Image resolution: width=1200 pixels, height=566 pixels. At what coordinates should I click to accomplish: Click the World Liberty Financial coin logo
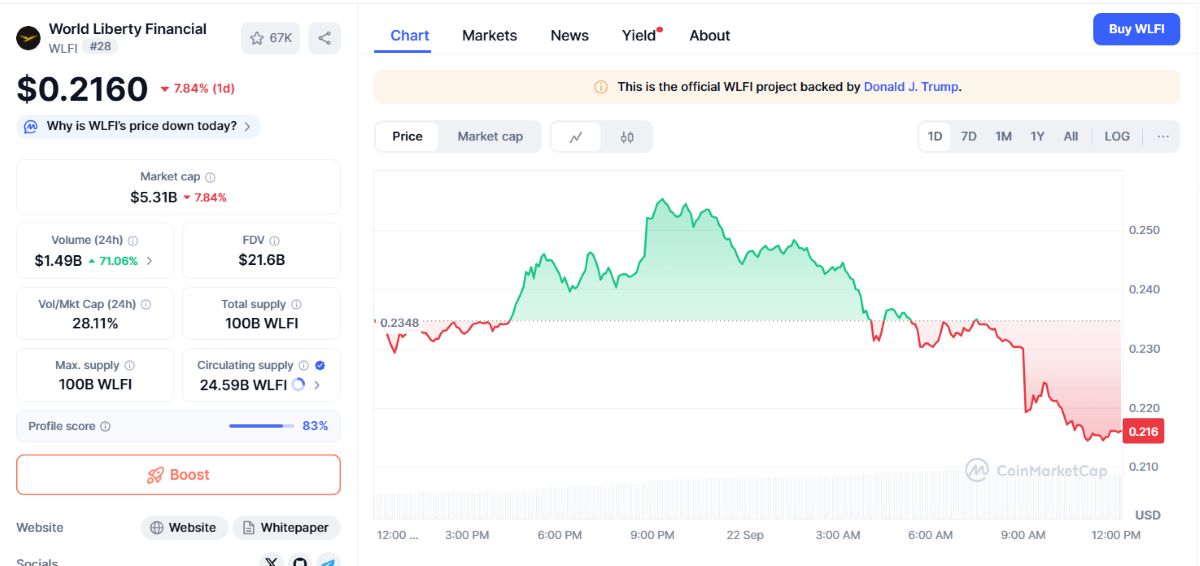click(28, 38)
